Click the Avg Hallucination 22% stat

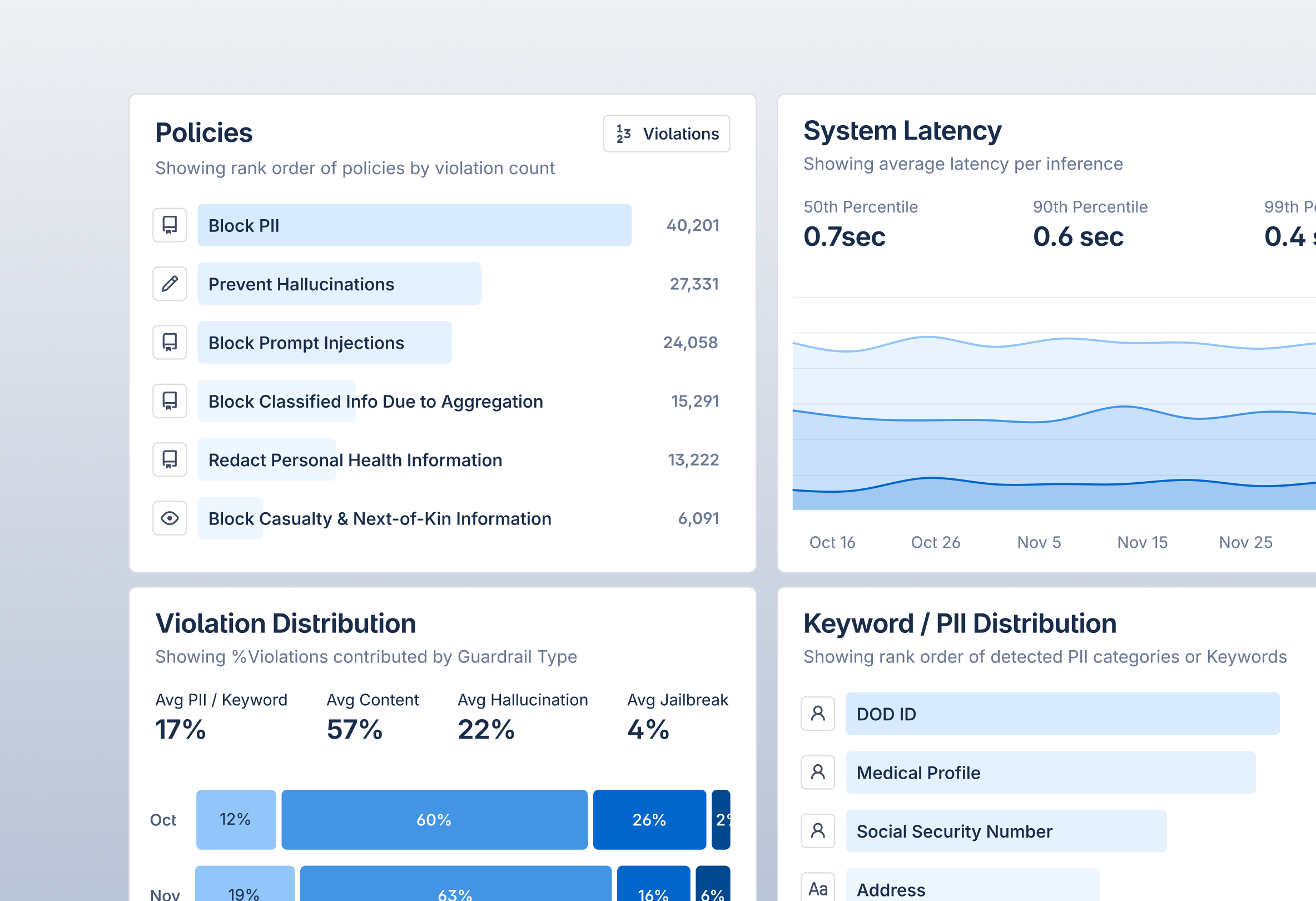point(523,716)
